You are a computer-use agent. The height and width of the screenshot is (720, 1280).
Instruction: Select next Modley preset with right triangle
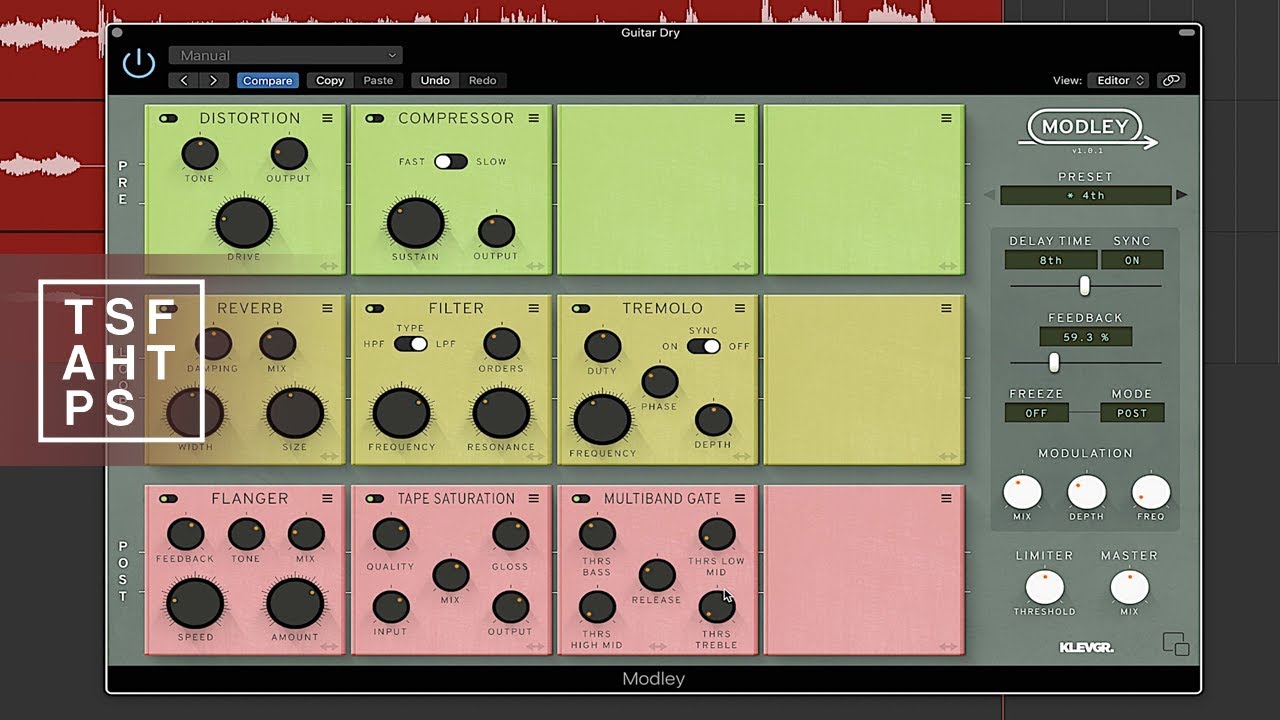(1181, 196)
